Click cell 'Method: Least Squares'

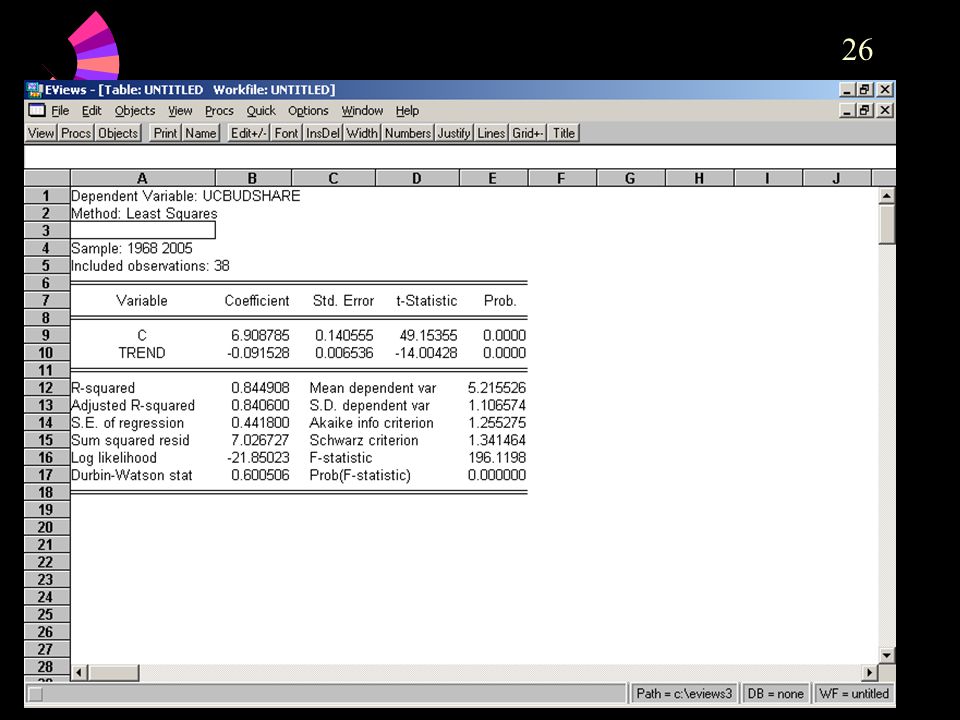[144, 214]
